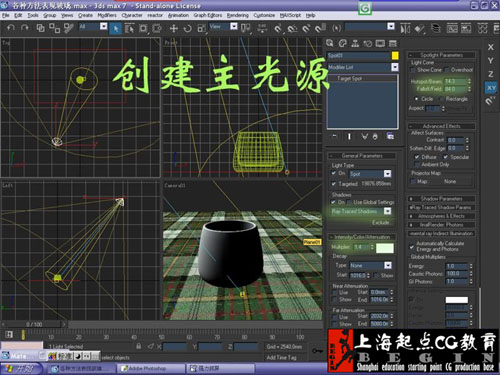Open the Modifiers menu
500x375 pixels.
pyautogui.click(x=107, y=15)
